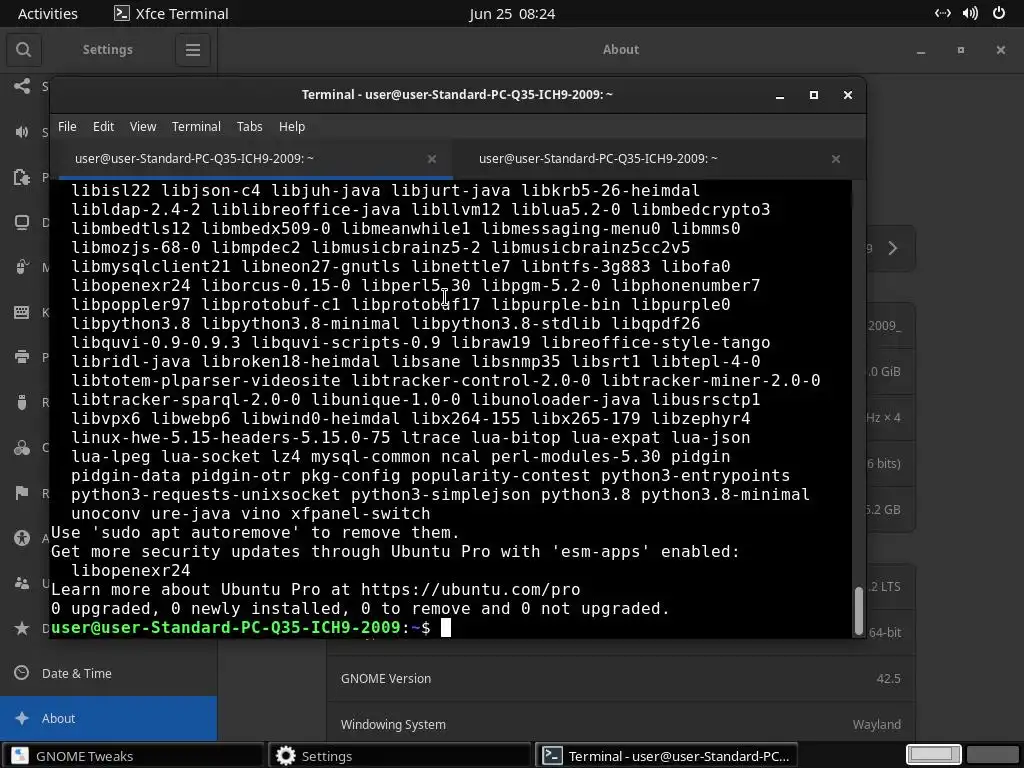Click the GNOME Version row
This screenshot has height=768, width=1024.
pos(620,679)
